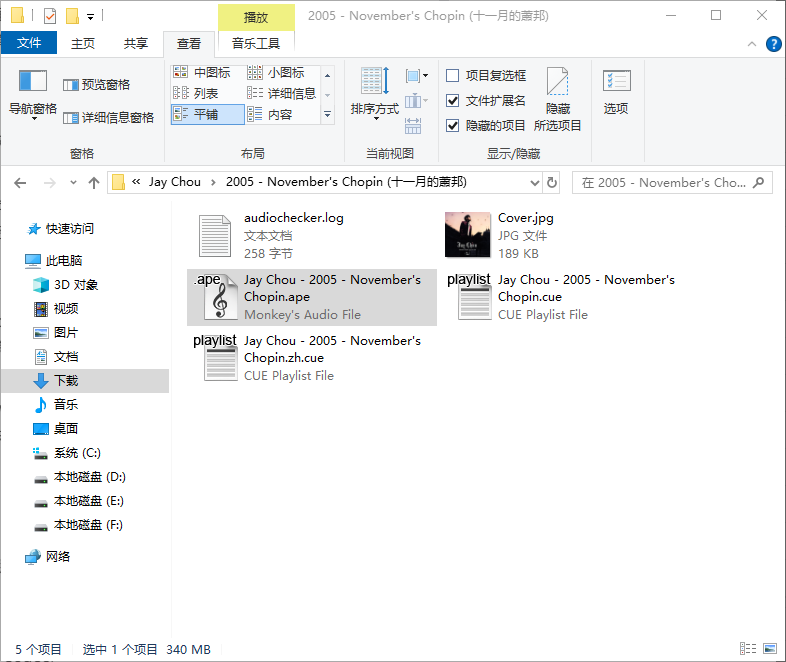Hide selected items button
The height and width of the screenshot is (662, 786).
[557, 99]
